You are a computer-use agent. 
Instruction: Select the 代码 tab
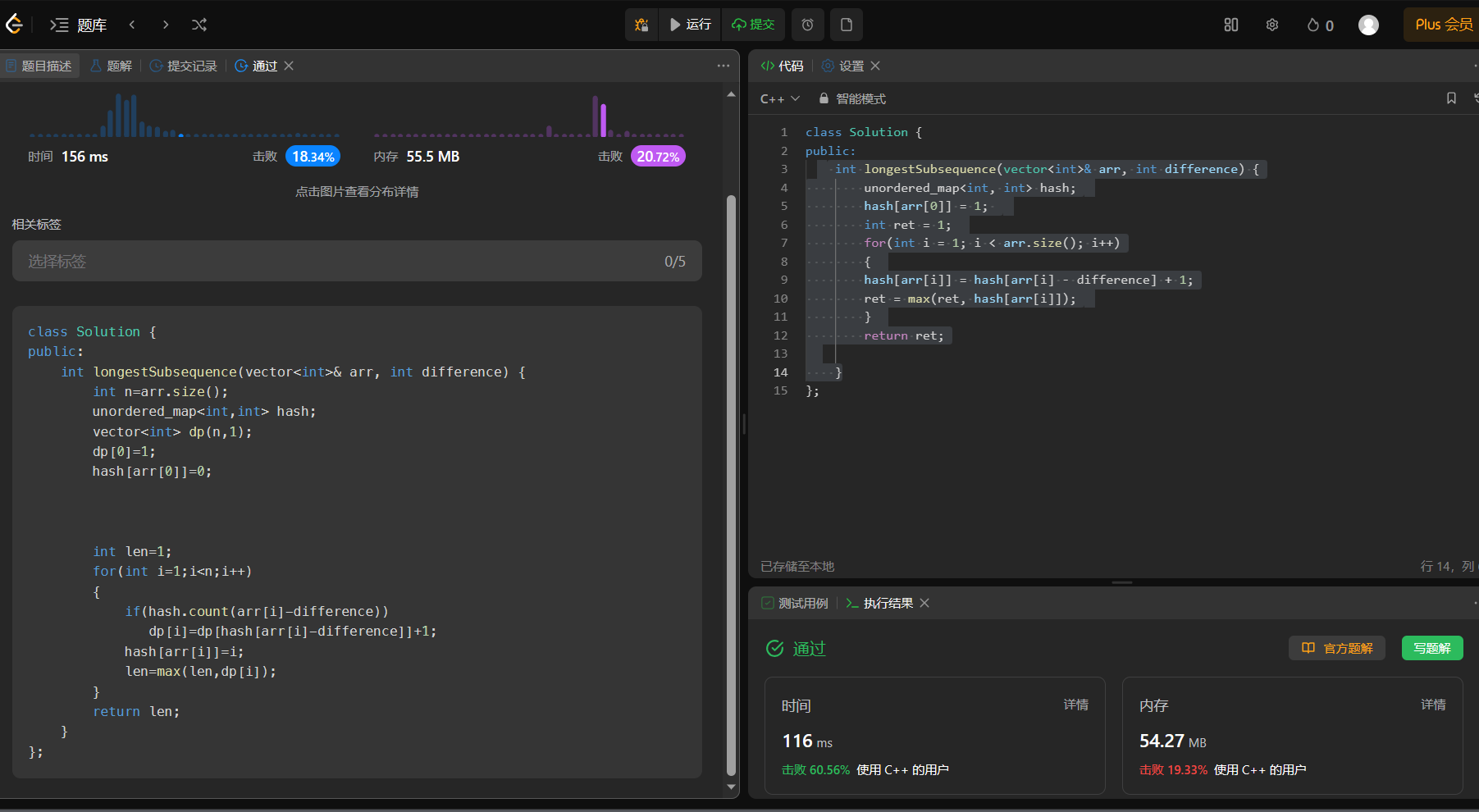coord(782,66)
